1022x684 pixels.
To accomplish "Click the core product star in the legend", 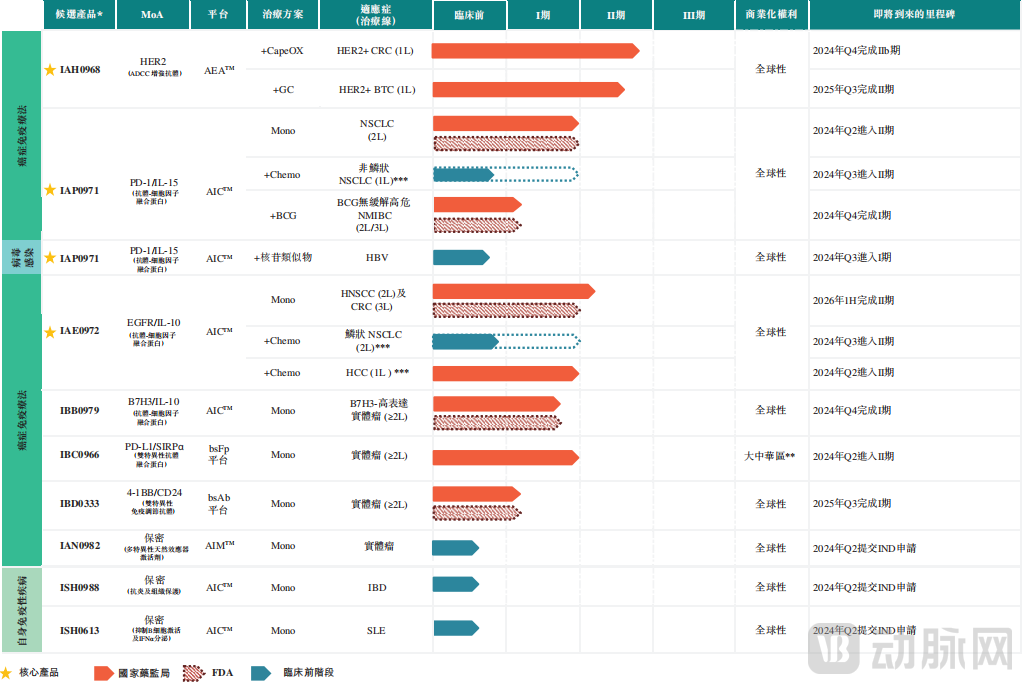I will tap(8, 673).
